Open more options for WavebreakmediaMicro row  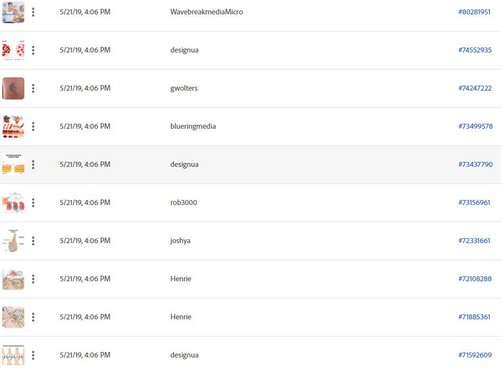(x=33, y=12)
